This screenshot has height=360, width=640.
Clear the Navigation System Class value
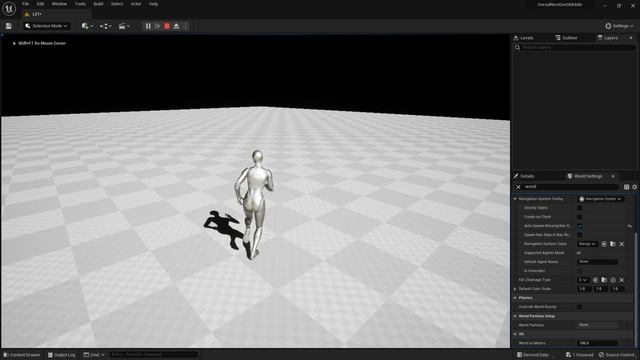tap(622, 244)
